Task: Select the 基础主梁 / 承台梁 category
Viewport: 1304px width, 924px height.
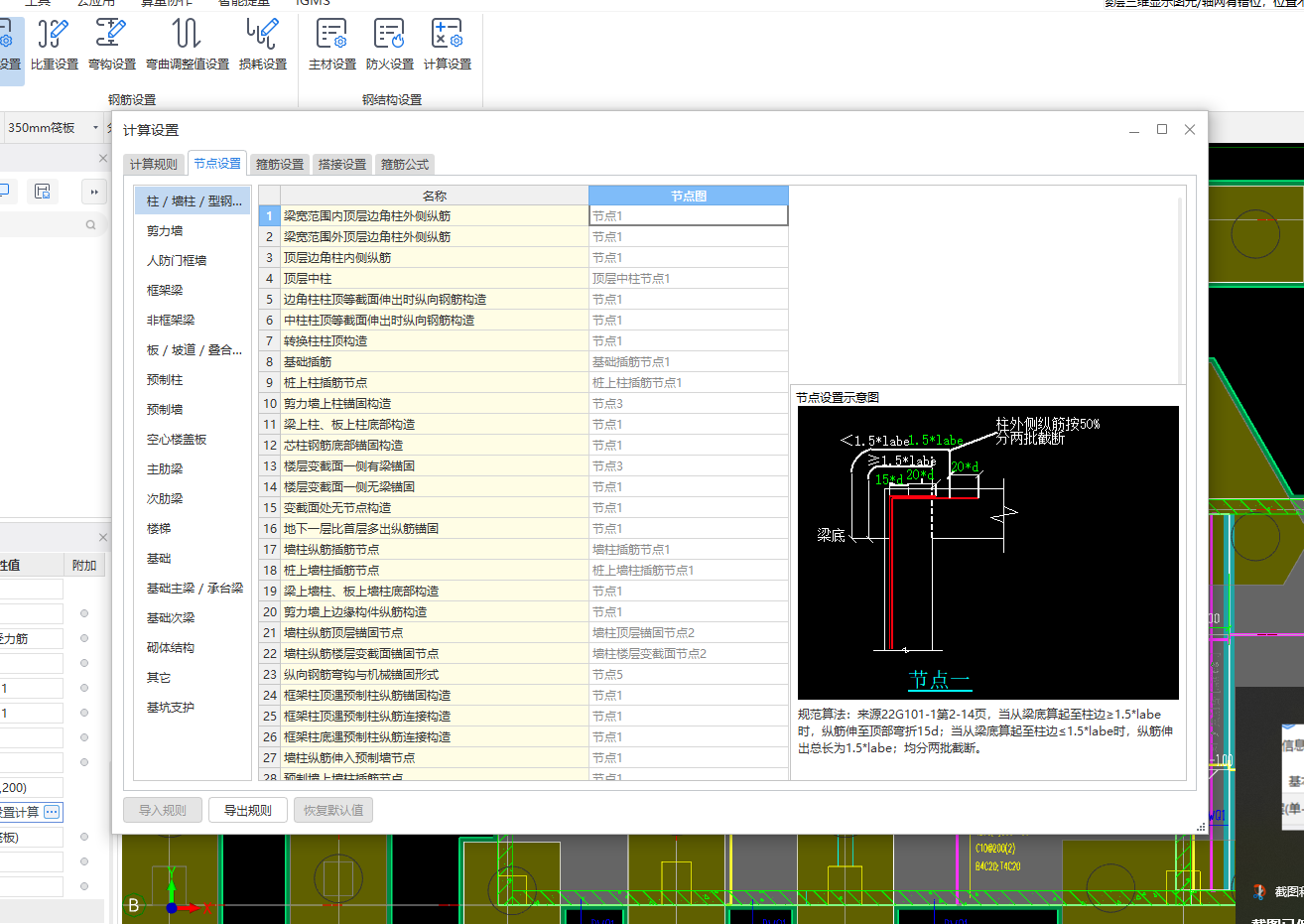Action: pyautogui.click(x=193, y=588)
